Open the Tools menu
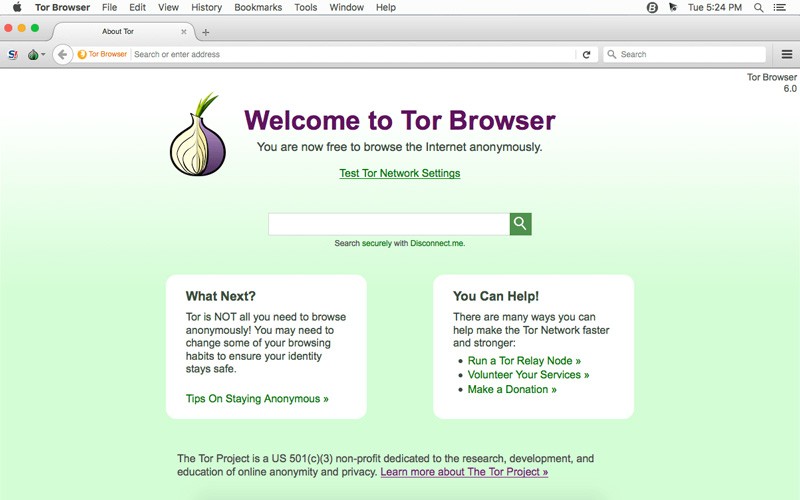The image size is (800, 500). click(x=306, y=7)
